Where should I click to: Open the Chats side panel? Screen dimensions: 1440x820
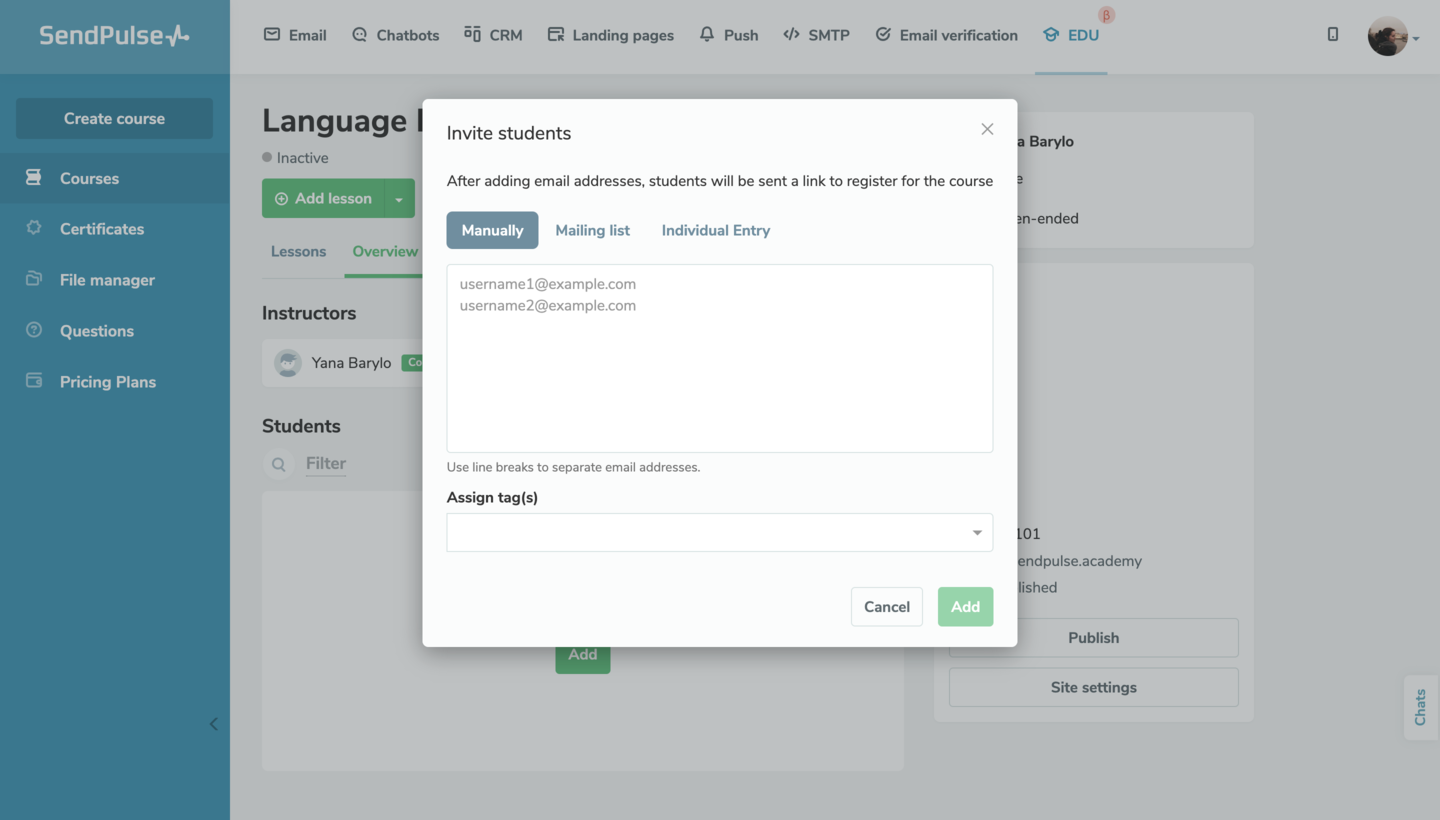click(1420, 707)
